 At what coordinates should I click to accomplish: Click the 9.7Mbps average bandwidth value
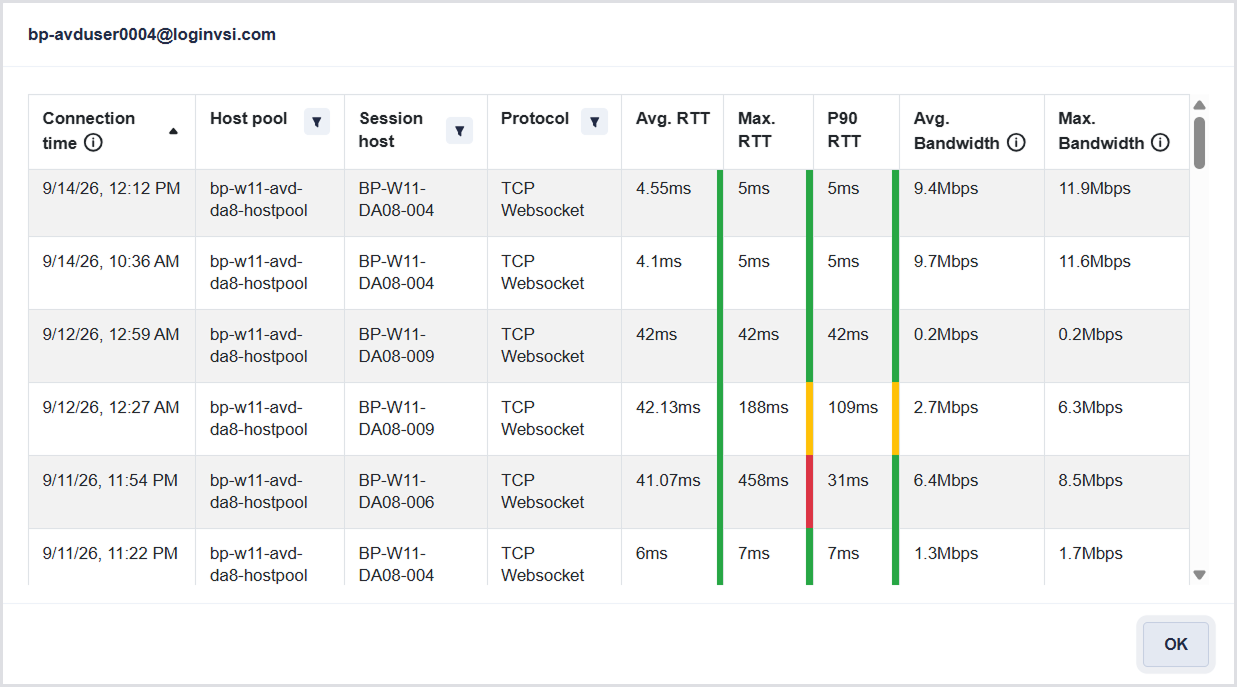point(946,262)
